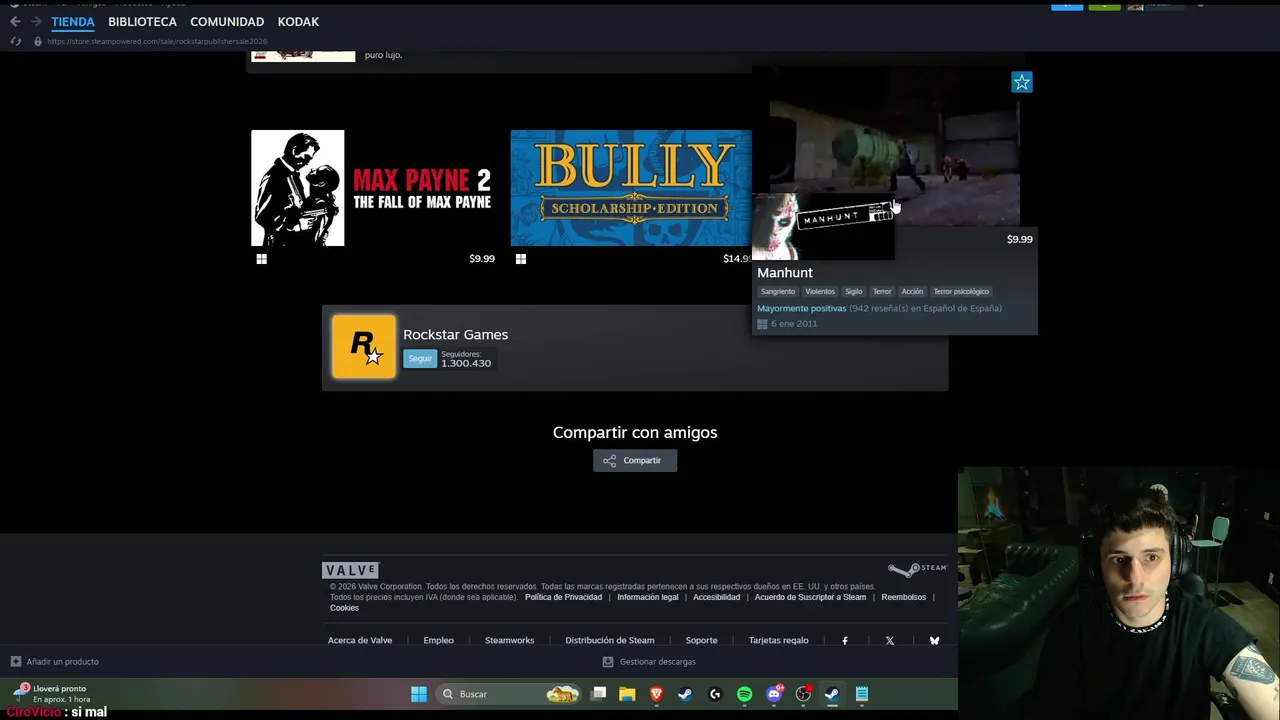Select the Terror psicológico tag
1280x720 pixels.
tap(961, 291)
